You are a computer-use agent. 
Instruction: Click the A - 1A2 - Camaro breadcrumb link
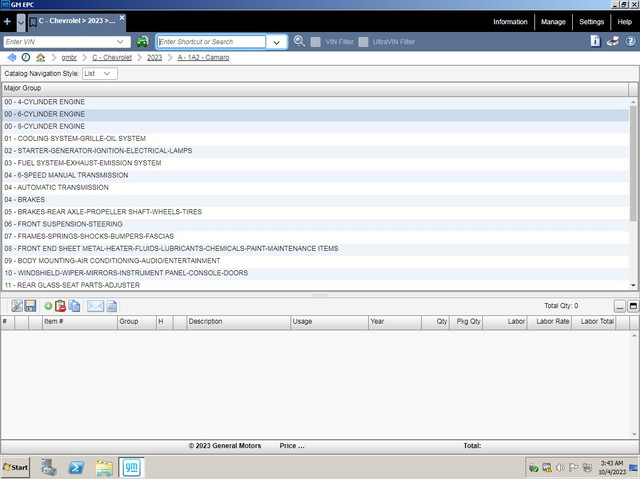(203, 58)
